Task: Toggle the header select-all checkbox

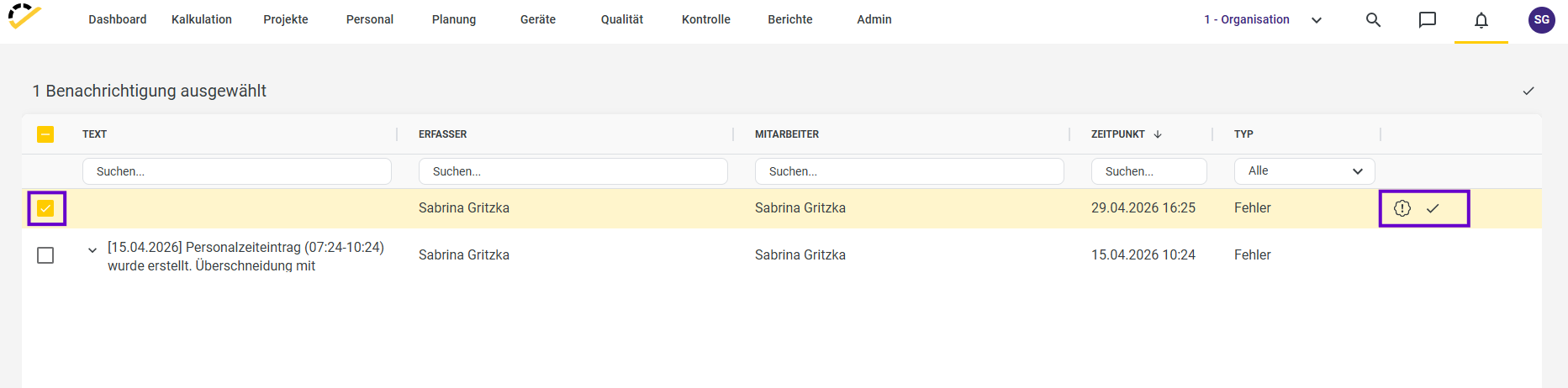Action: click(45, 134)
